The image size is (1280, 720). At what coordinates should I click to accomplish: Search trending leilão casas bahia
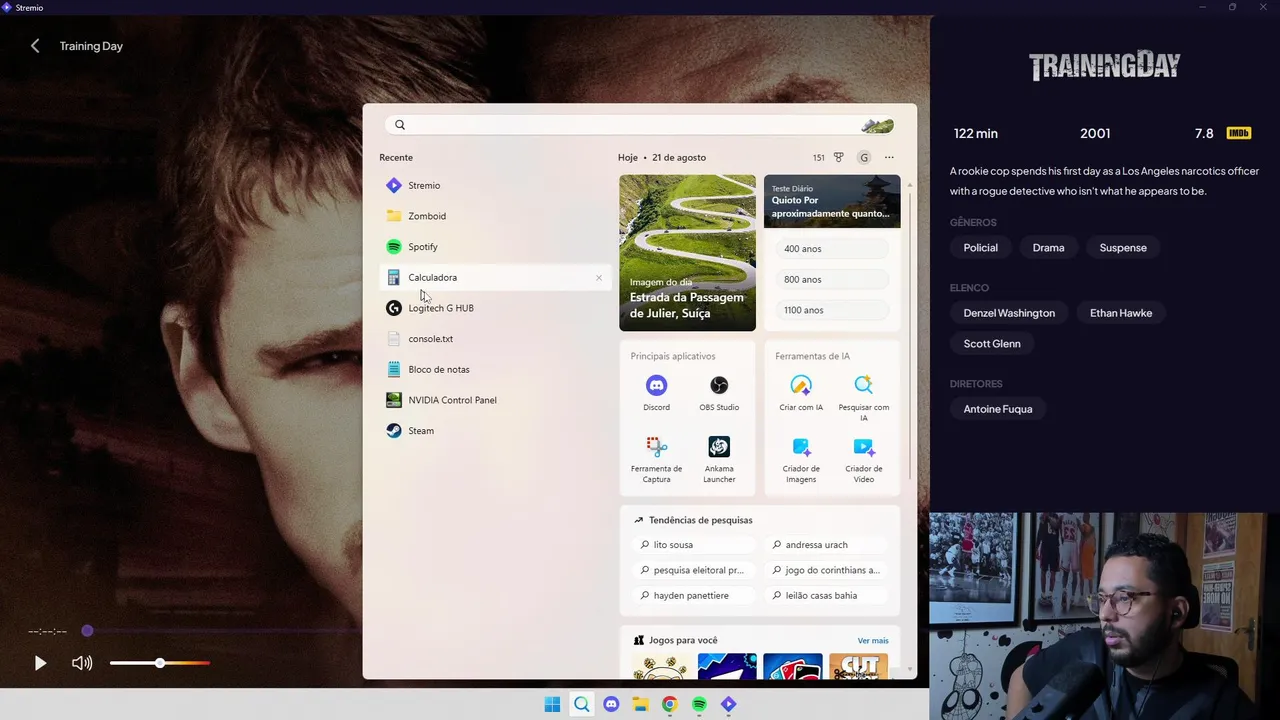tap(826, 596)
